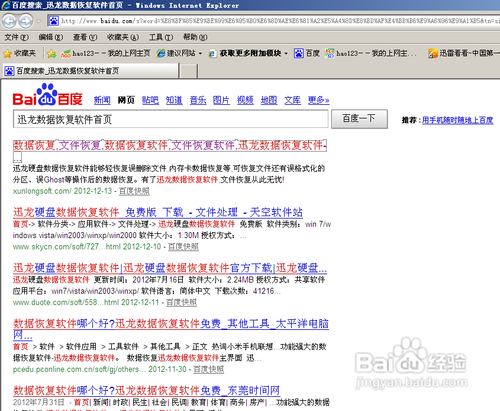500x411 pixels.
Task: Click the Baidu icon on the page tab
Action: coord(9,71)
